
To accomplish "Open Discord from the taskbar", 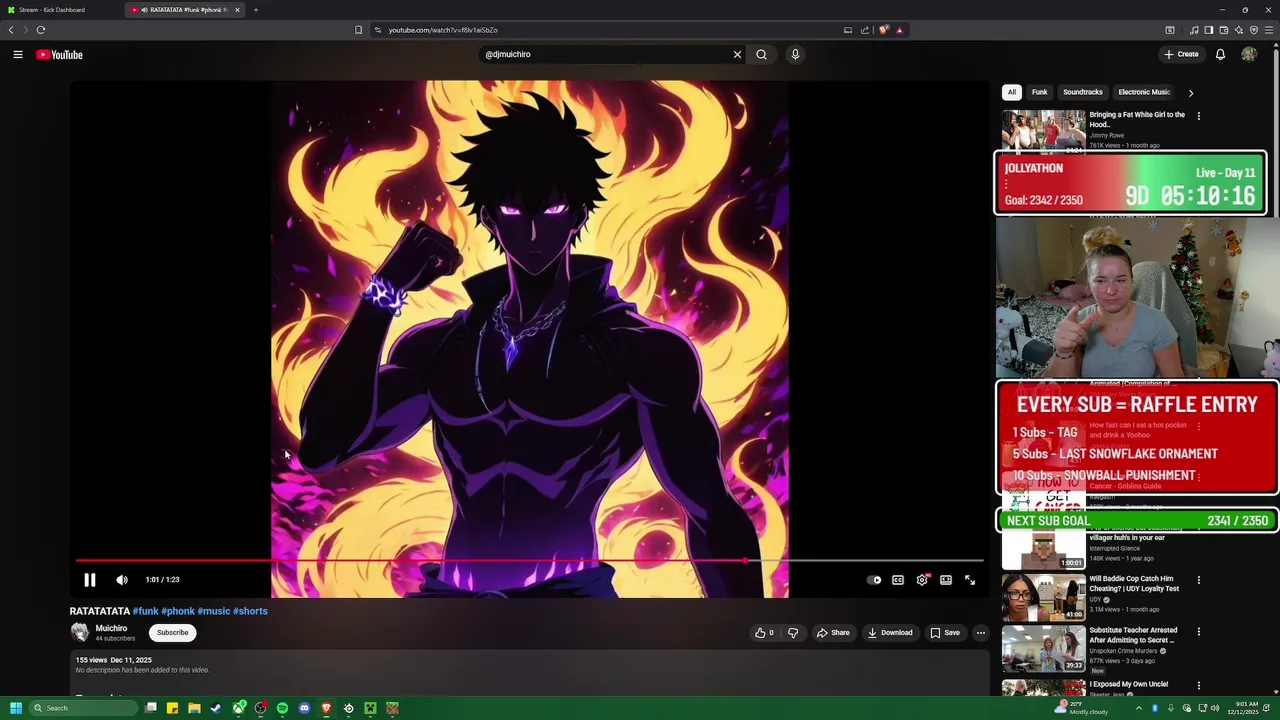I will (x=304, y=708).
